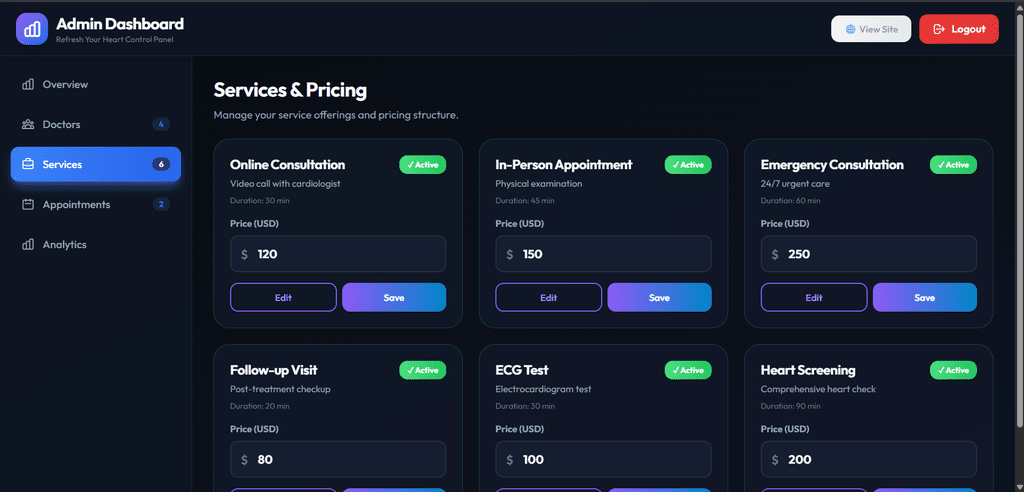Click the Online Consultation price field
Image resolution: width=1024 pixels, height=492 pixels.
(x=338, y=254)
